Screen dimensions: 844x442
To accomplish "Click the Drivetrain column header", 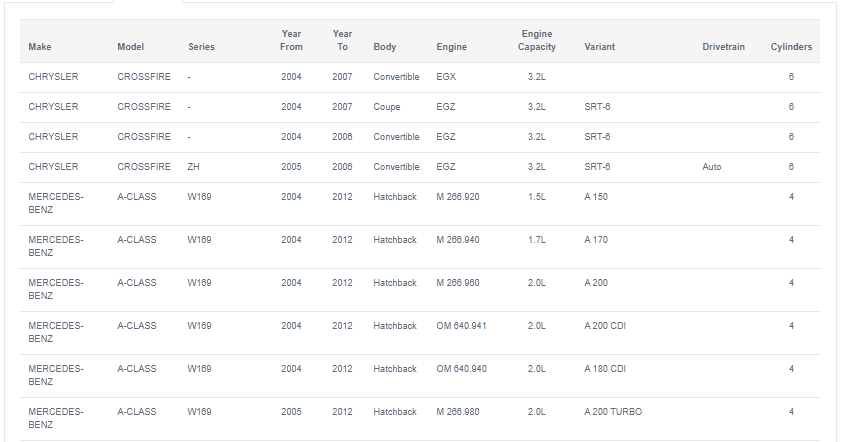I will [x=723, y=47].
